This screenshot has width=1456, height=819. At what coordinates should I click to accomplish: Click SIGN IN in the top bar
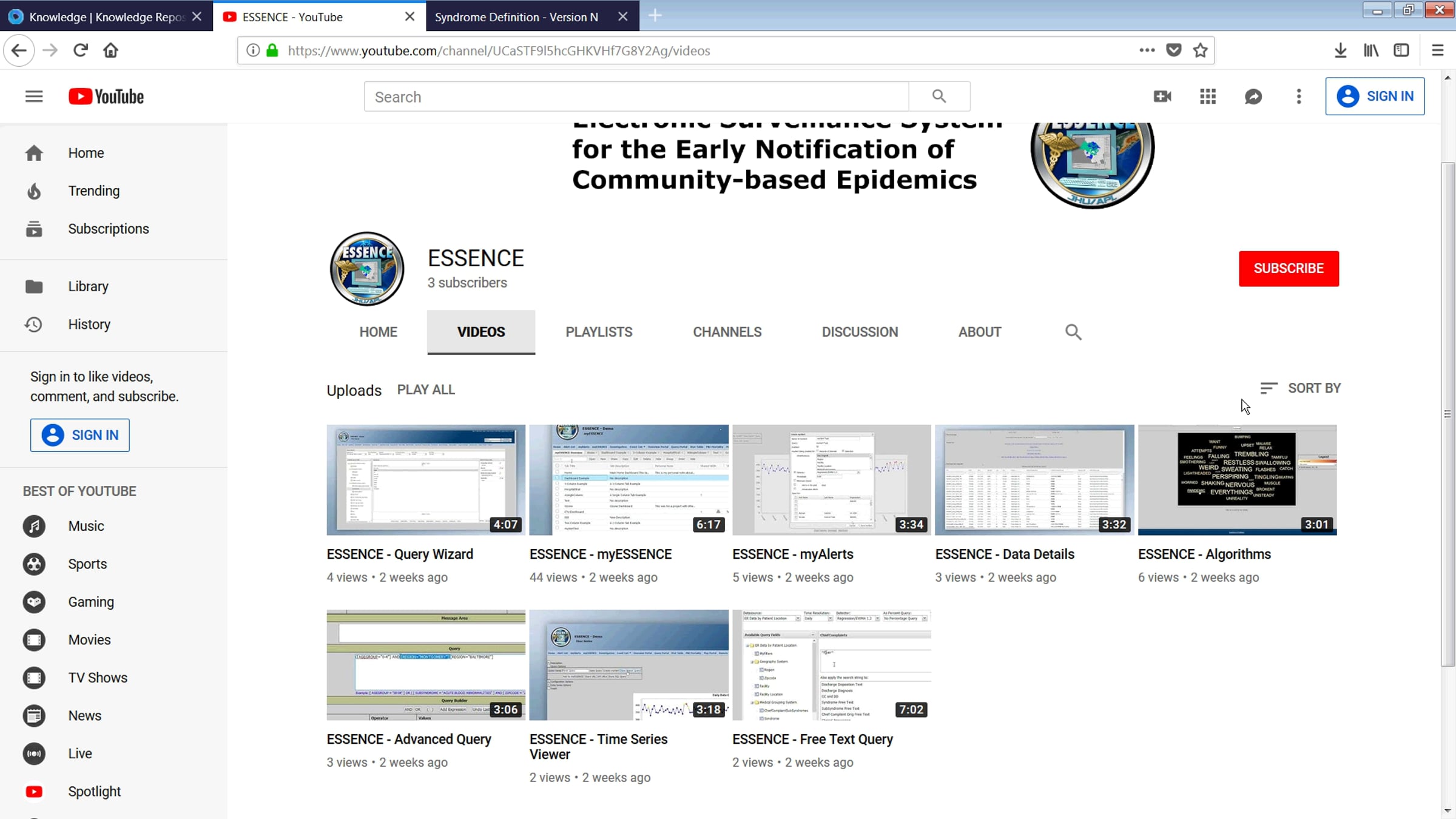(x=1375, y=96)
